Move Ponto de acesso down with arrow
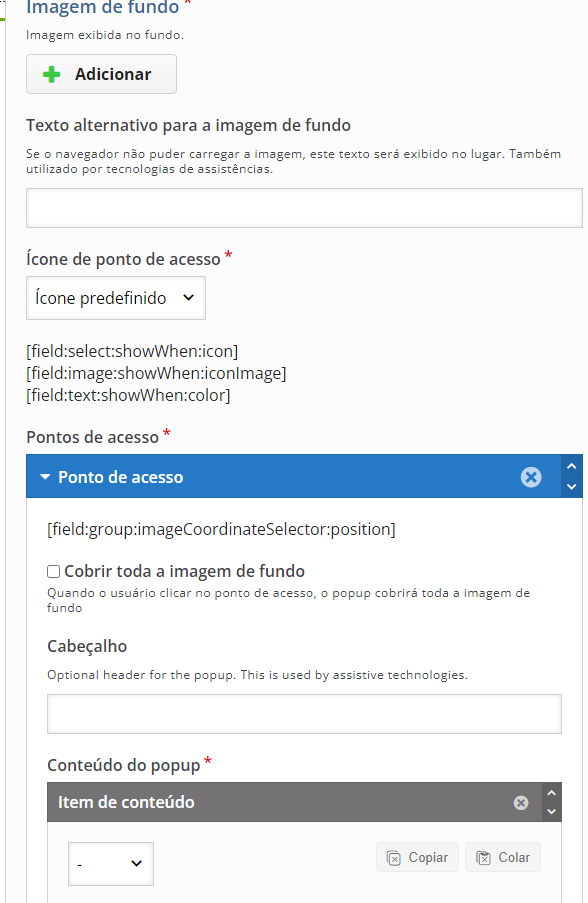 pyautogui.click(x=571, y=487)
